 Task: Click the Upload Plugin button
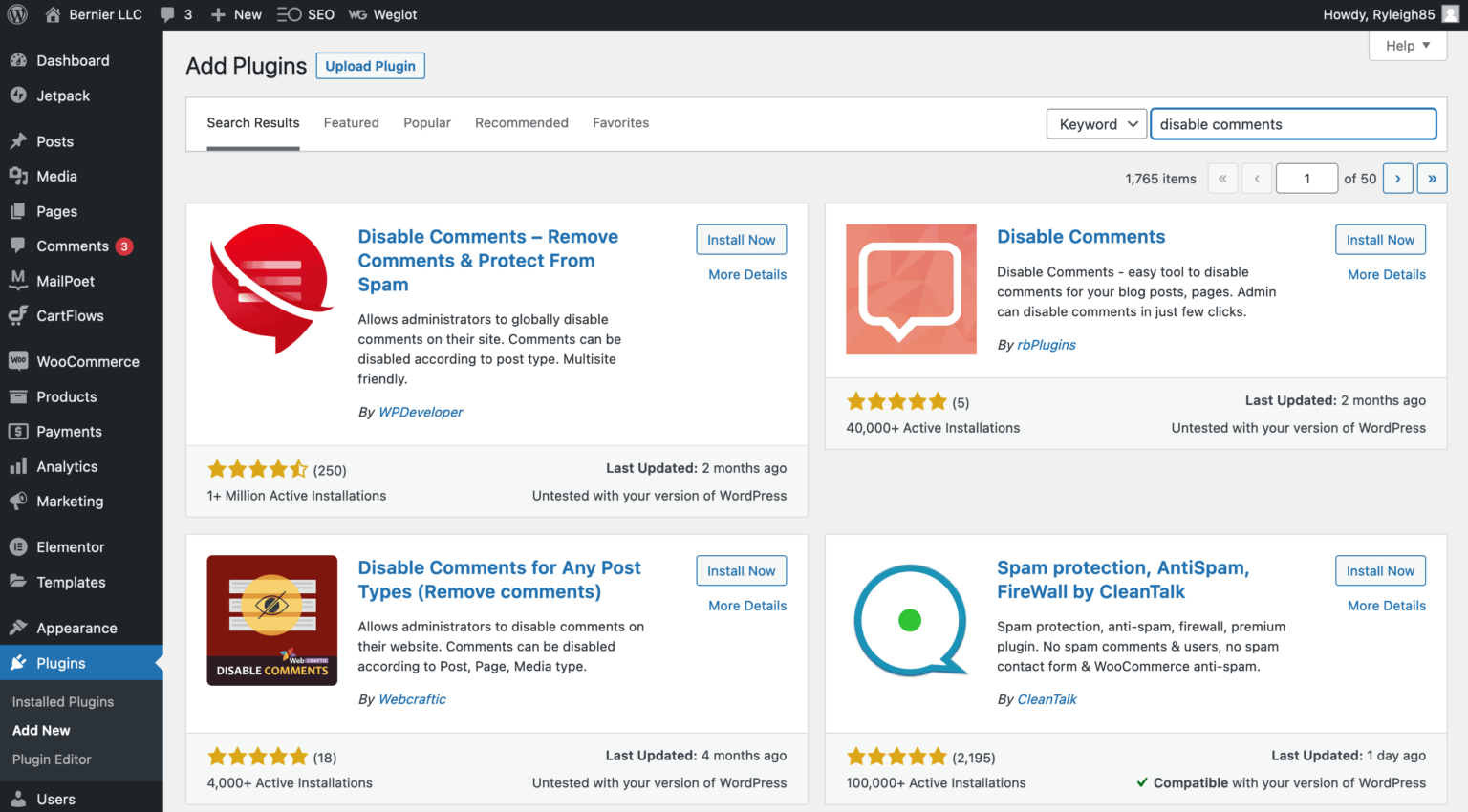pyautogui.click(x=371, y=66)
